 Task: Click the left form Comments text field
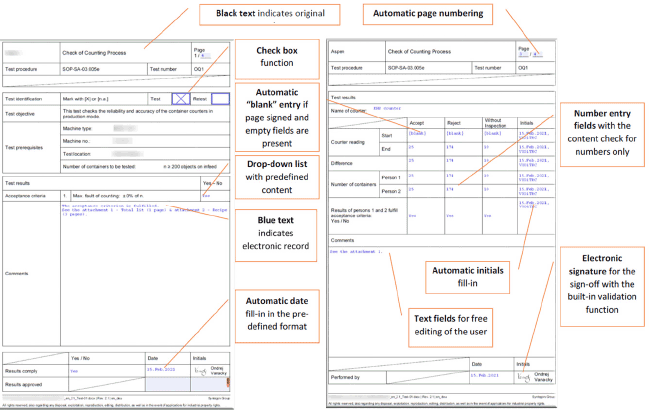tap(145, 274)
